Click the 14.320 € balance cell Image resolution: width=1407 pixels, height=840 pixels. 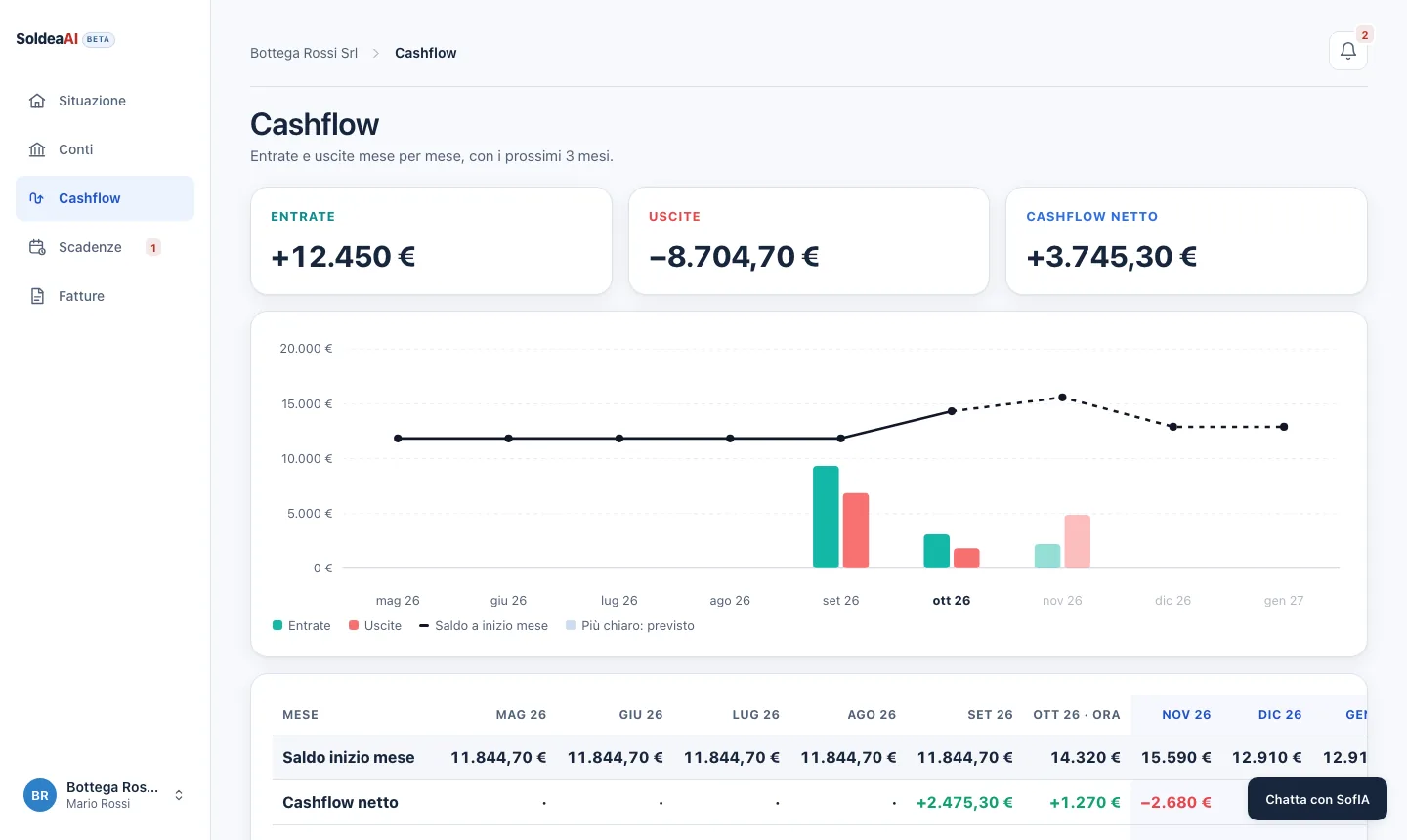click(1086, 757)
